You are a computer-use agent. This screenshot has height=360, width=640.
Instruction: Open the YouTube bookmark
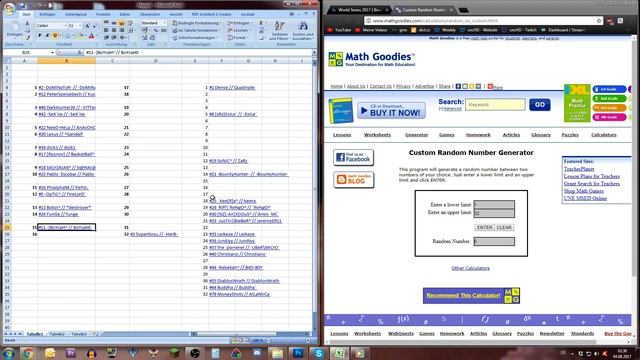point(340,30)
